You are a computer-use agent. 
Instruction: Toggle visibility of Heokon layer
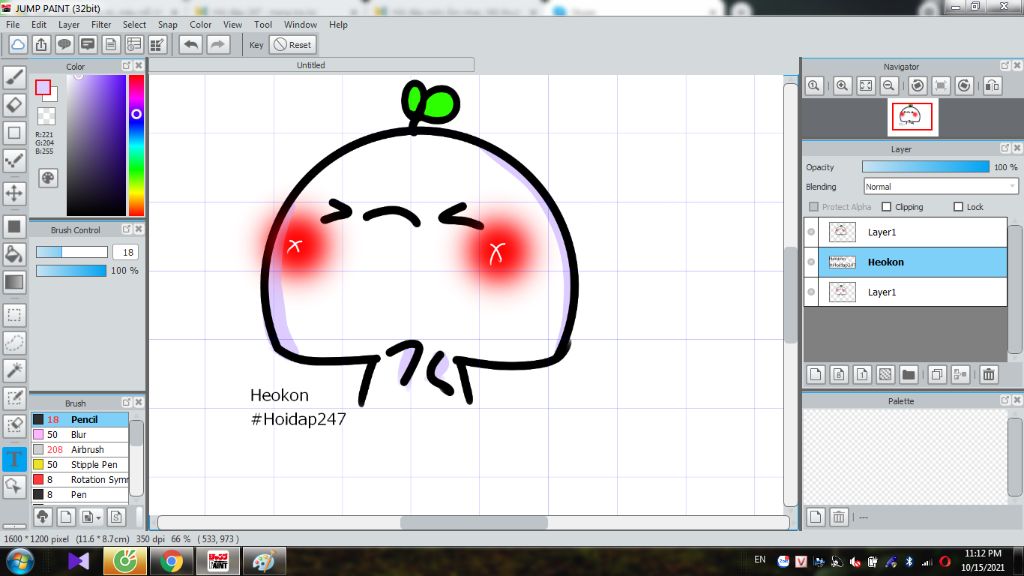point(811,262)
